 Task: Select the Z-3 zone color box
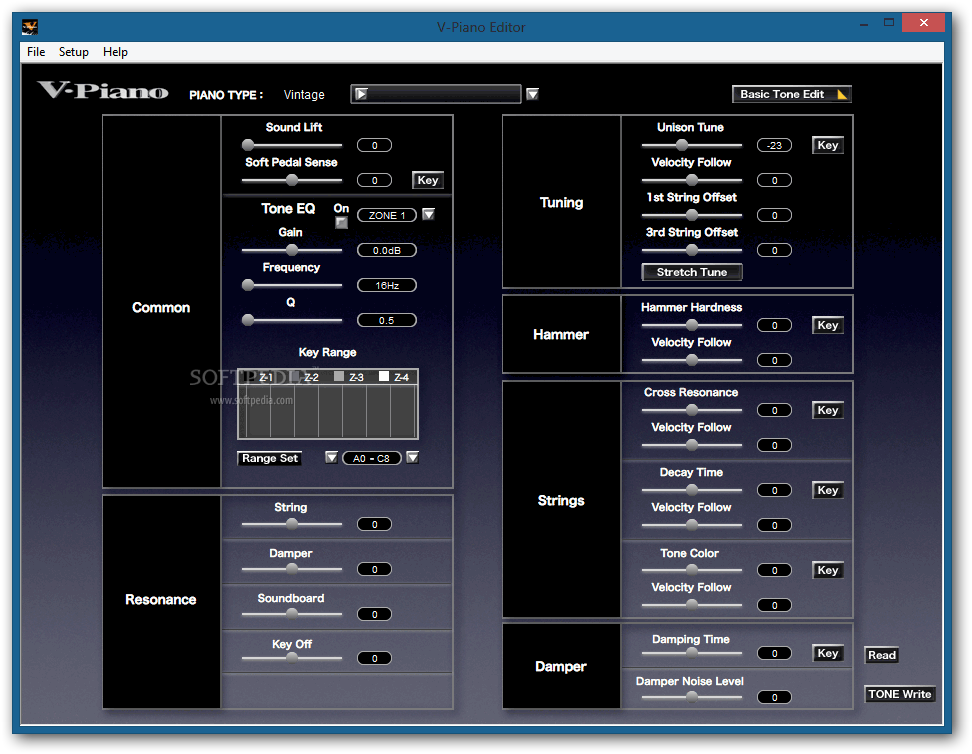(339, 376)
